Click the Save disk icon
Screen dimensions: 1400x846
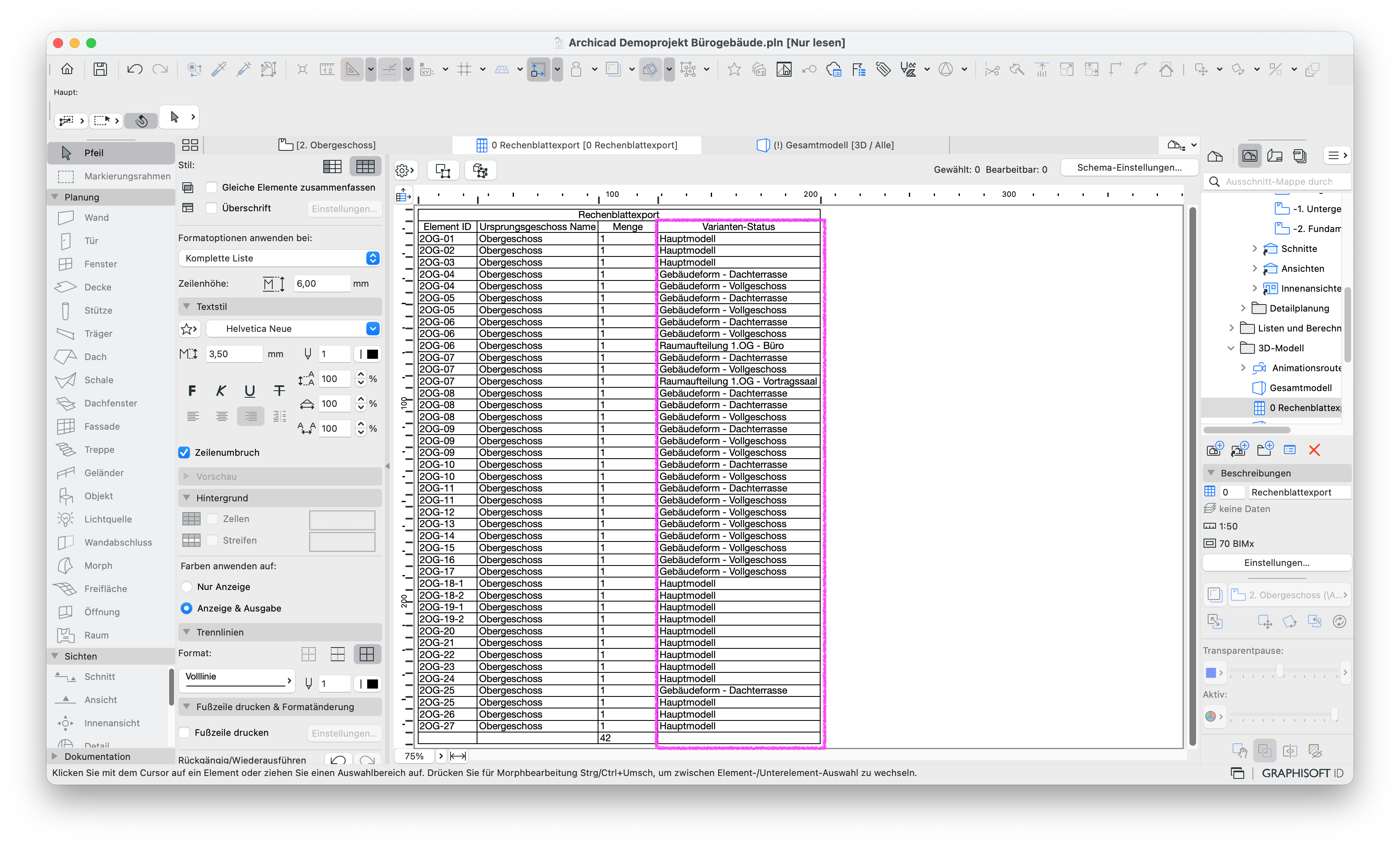coord(100,69)
